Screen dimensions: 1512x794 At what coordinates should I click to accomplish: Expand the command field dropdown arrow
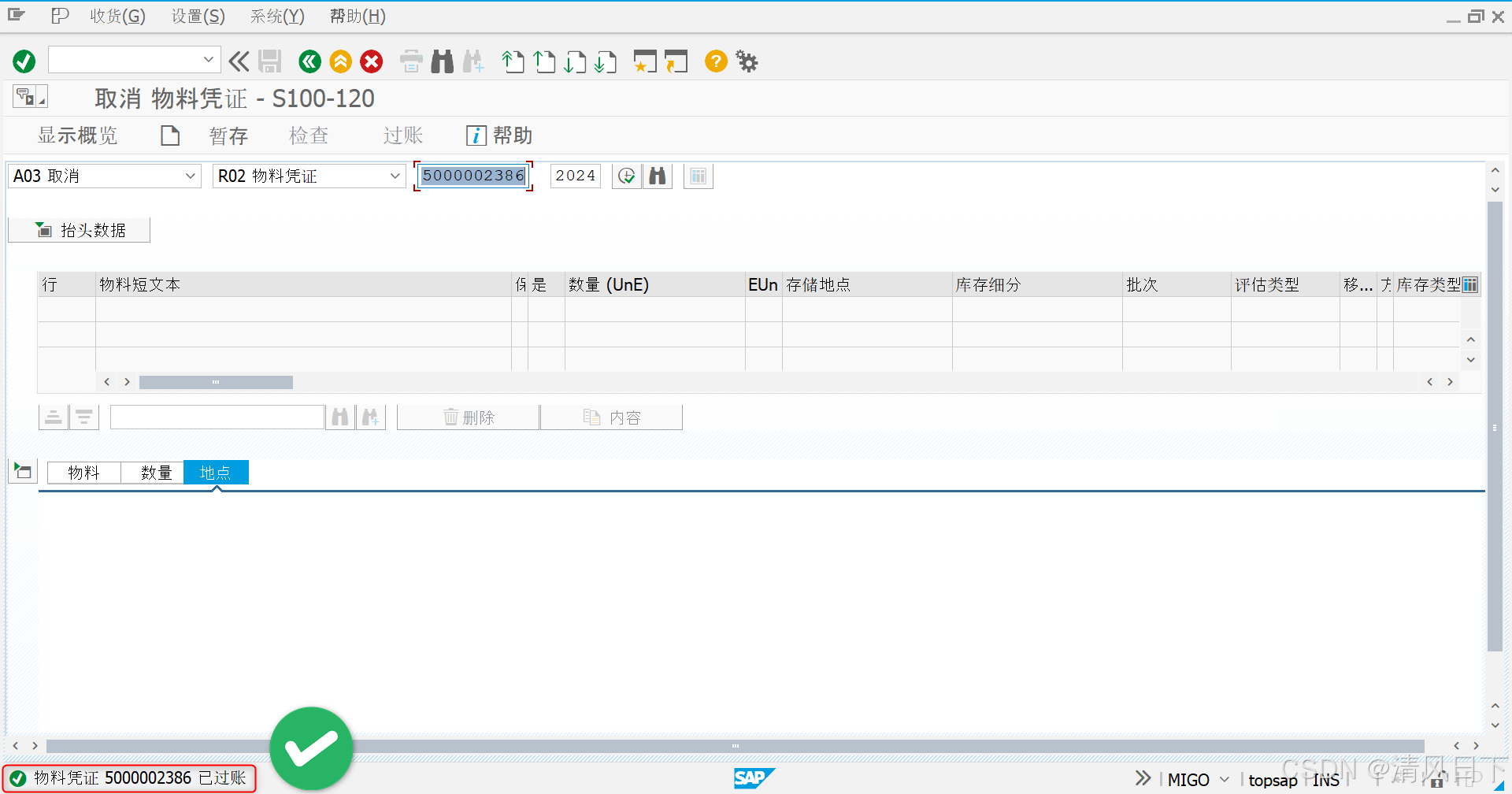pos(209,60)
